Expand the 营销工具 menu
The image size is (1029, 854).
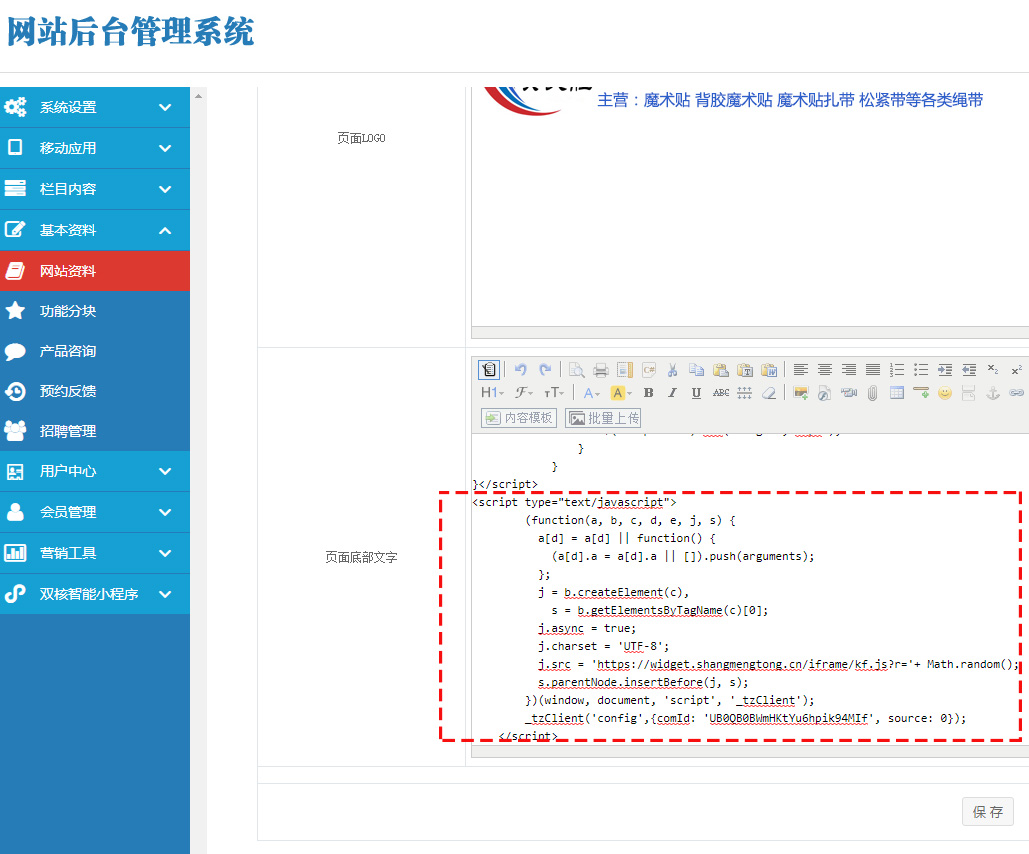pyautogui.click(x=95, y=553)
